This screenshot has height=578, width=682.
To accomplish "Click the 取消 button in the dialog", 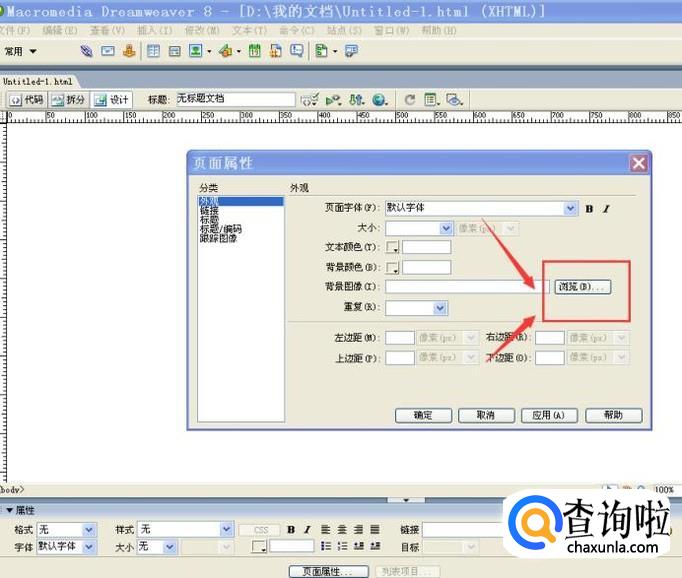I will [486, 415].
